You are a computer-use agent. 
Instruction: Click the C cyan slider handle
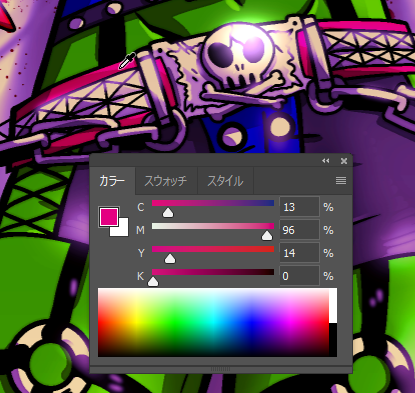(168, 212)
